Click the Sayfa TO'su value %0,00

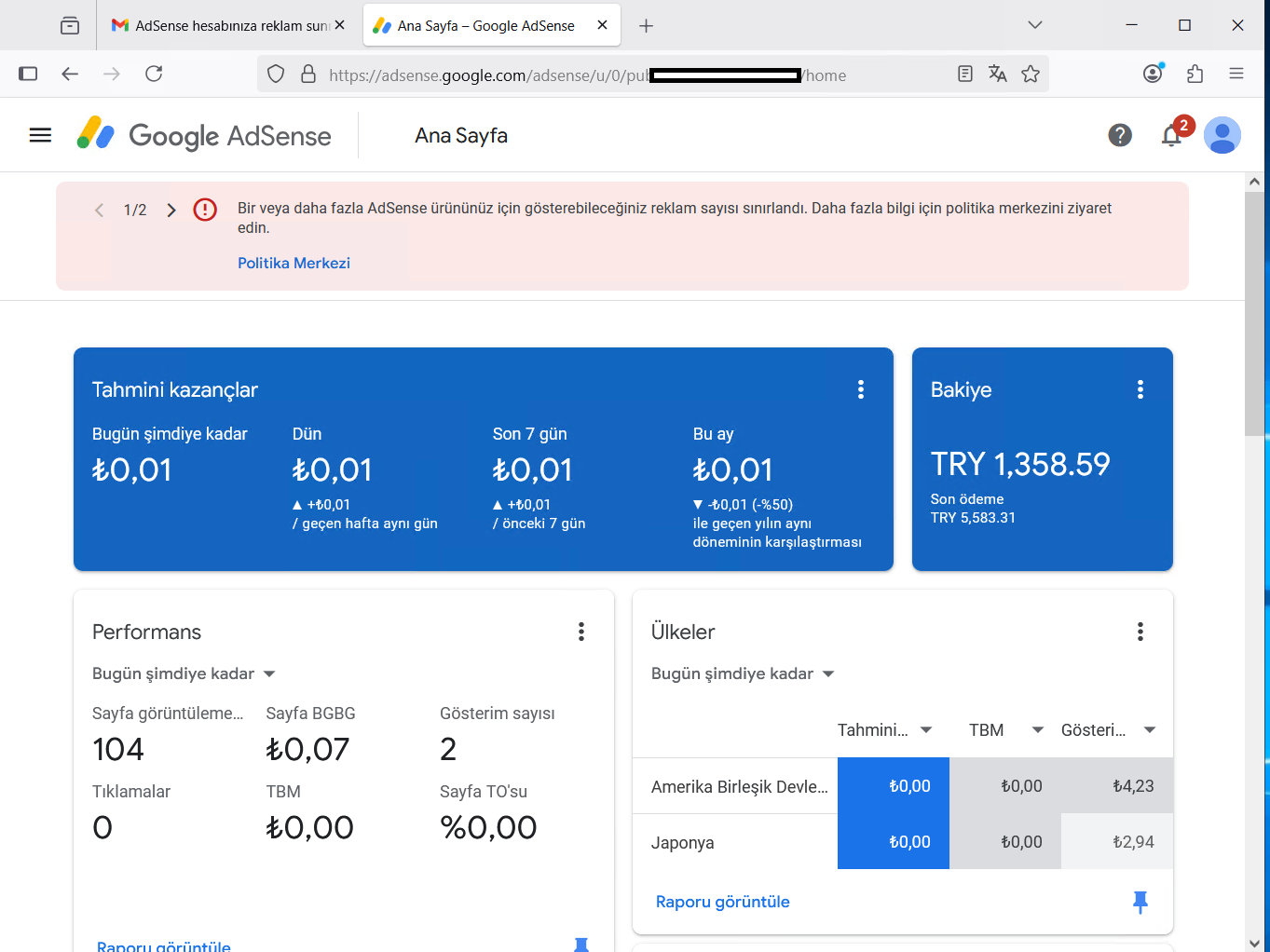pyautogui.click(x=488, y=827)
